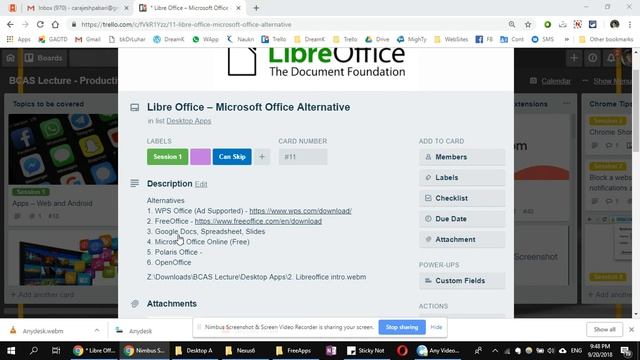640x360 pixels.
Task: Open the Desktop Apps list link
Action: [189, 121]
